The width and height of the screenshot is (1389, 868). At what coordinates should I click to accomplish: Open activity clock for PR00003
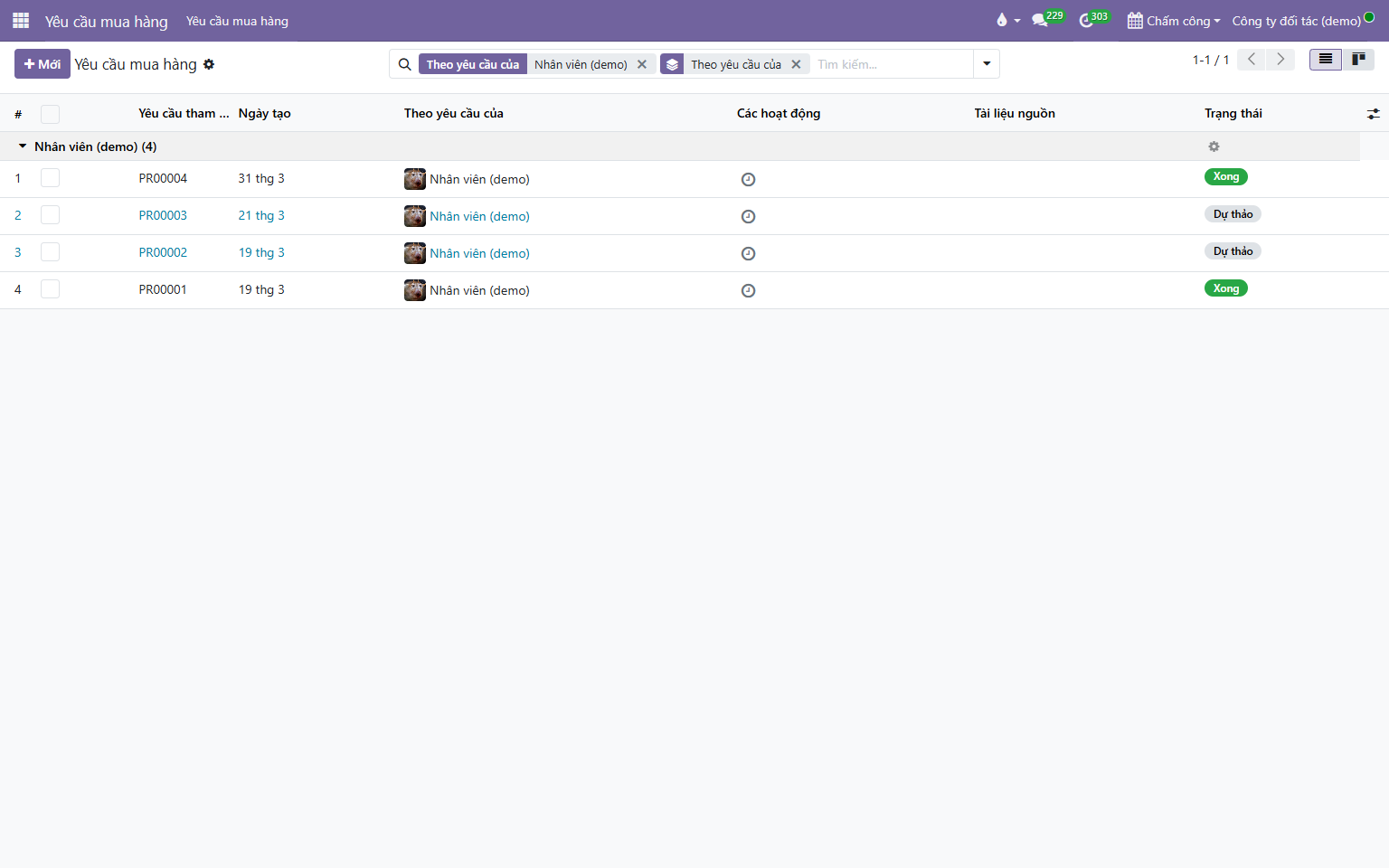coord(748,216)
